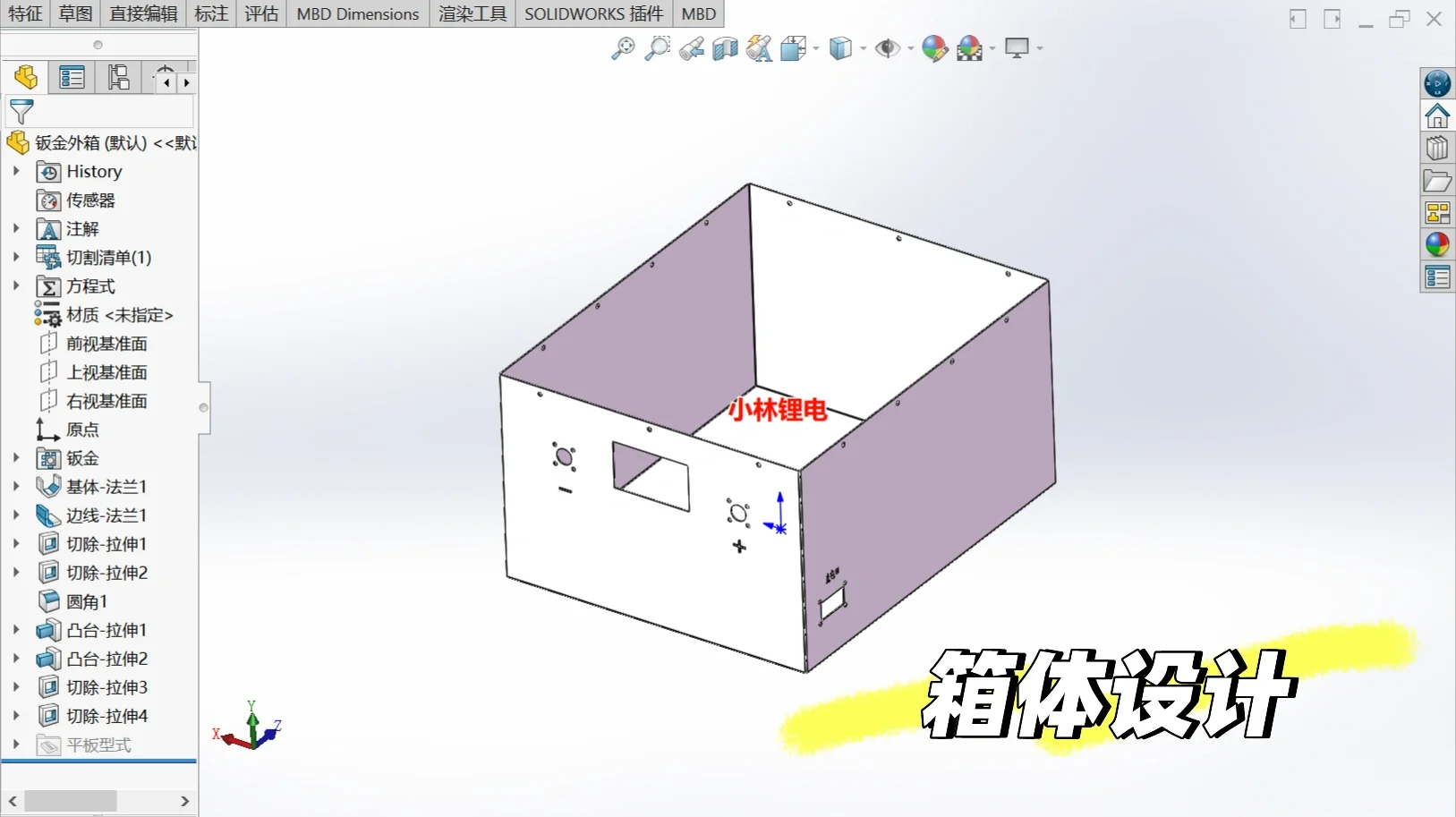Open the File Explorer folder pane

1437,181
